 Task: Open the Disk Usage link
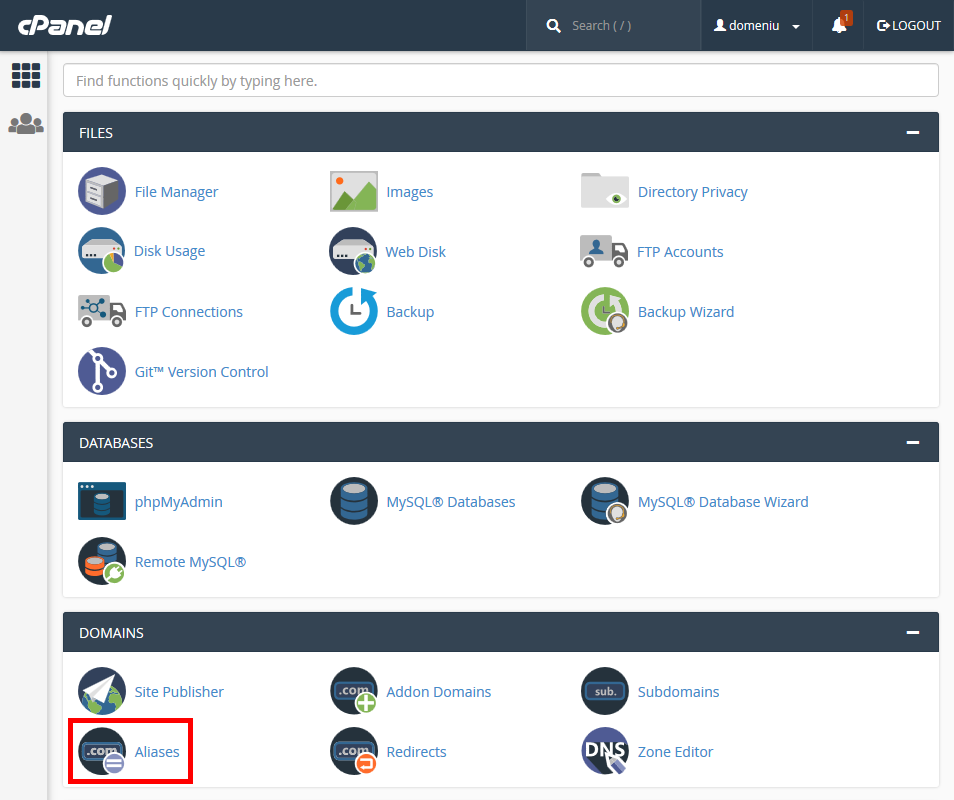(x=169, y=251)
